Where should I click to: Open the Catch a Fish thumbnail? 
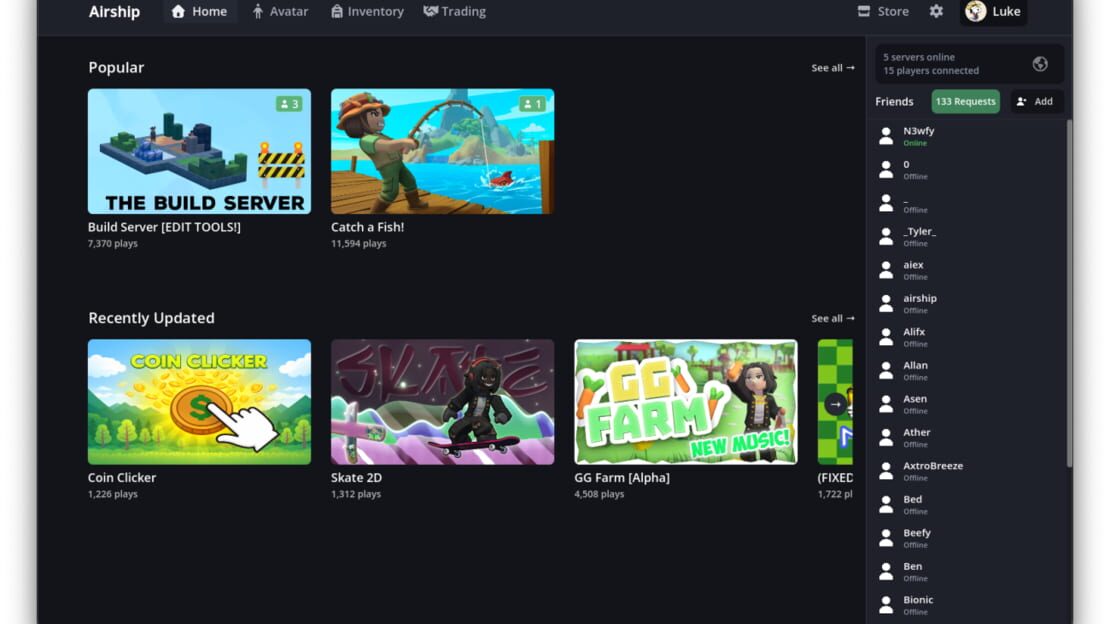click(442, 151)
